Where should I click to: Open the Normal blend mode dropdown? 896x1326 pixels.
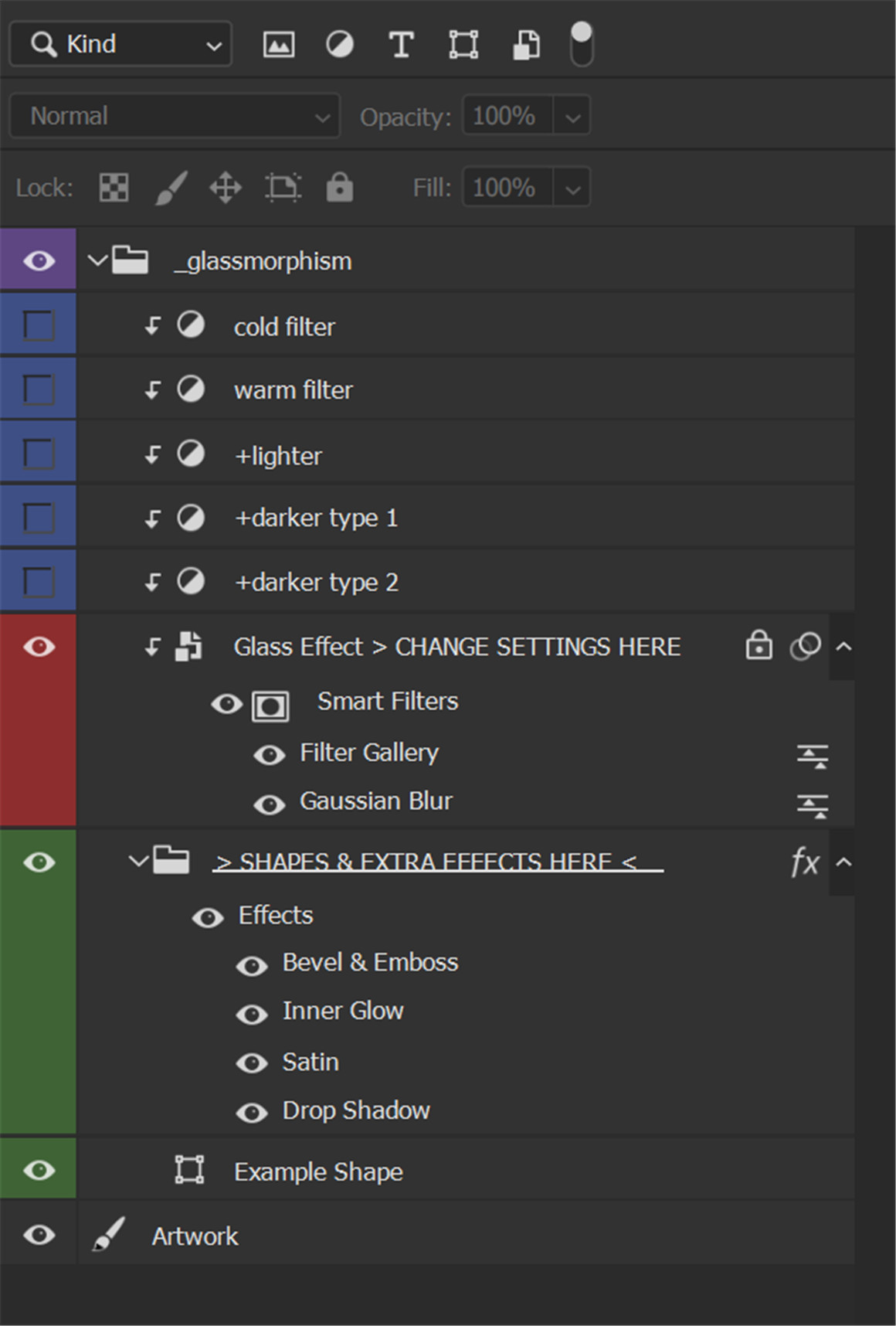(x=175, y=117)
